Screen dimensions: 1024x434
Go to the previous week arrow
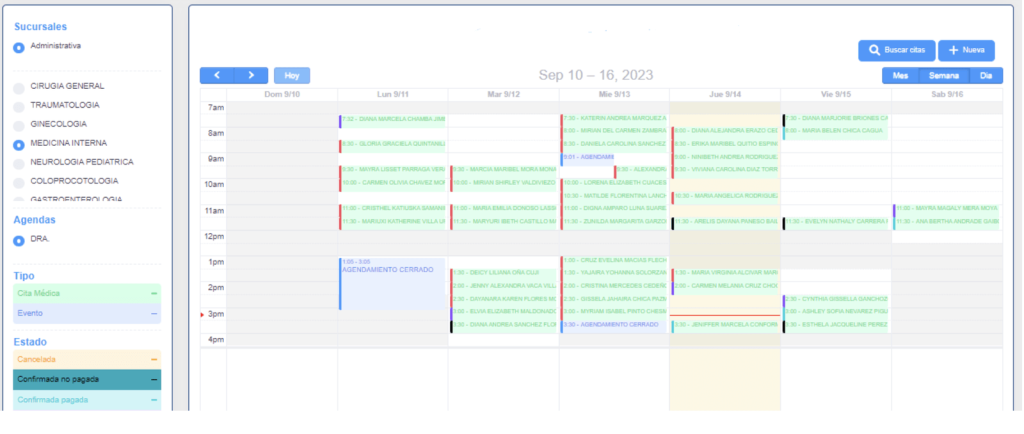[x=217, y=75]
